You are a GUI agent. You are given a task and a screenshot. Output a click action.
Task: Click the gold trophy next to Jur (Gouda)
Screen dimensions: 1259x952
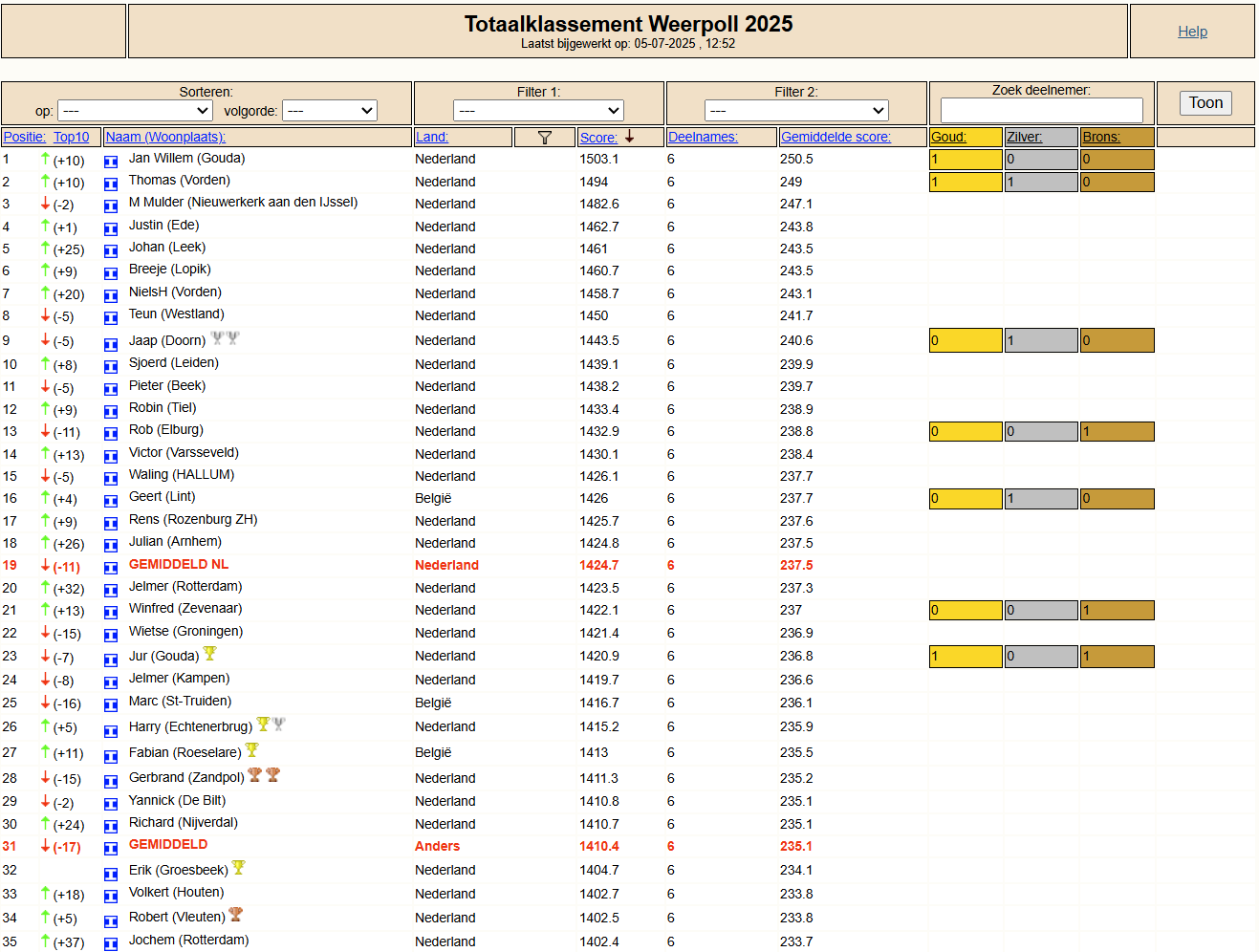tap(210, 654)
